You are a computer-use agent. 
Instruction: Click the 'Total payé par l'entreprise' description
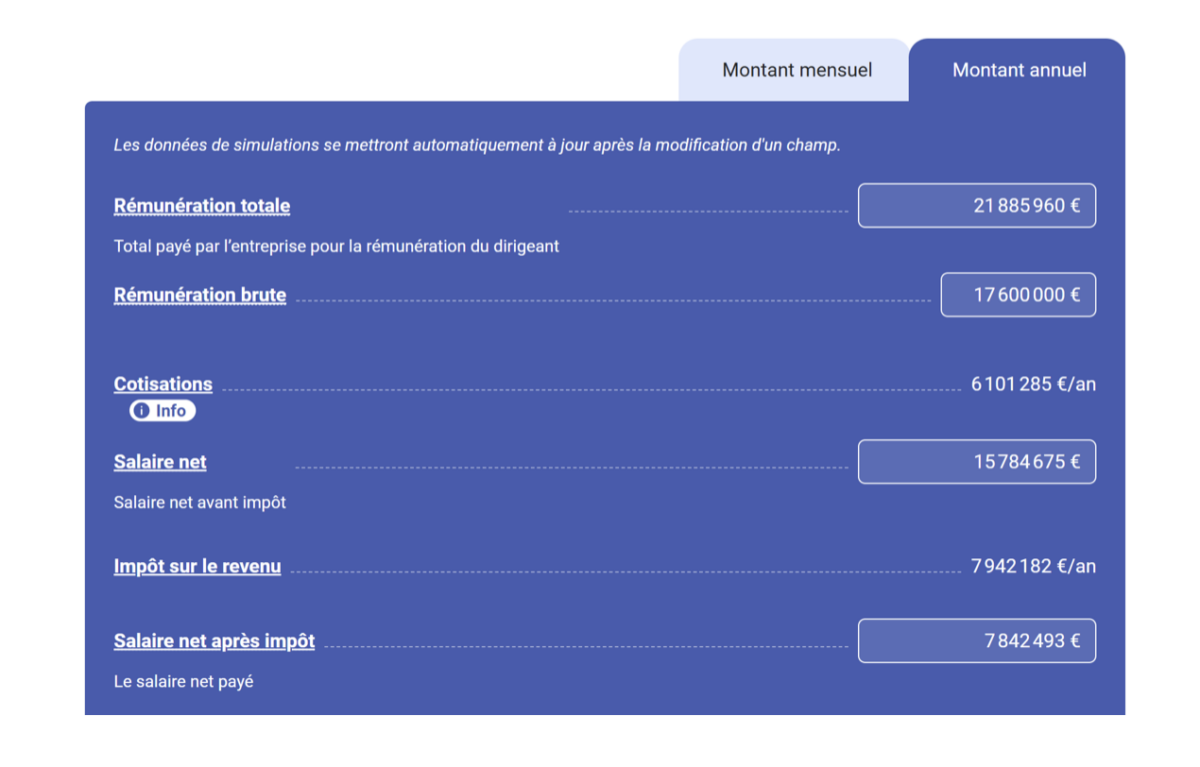[x=336, y=246]
